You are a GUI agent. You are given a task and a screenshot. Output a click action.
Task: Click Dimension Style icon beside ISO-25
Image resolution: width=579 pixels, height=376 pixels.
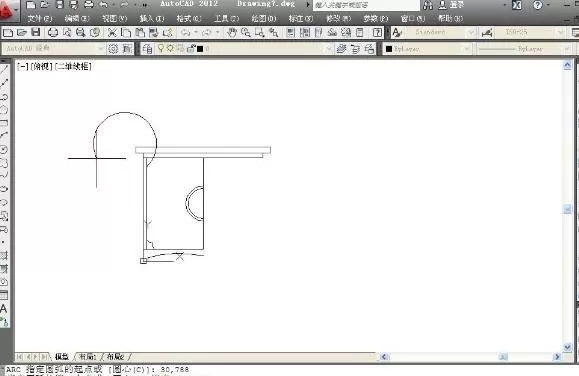click(487, 33)
